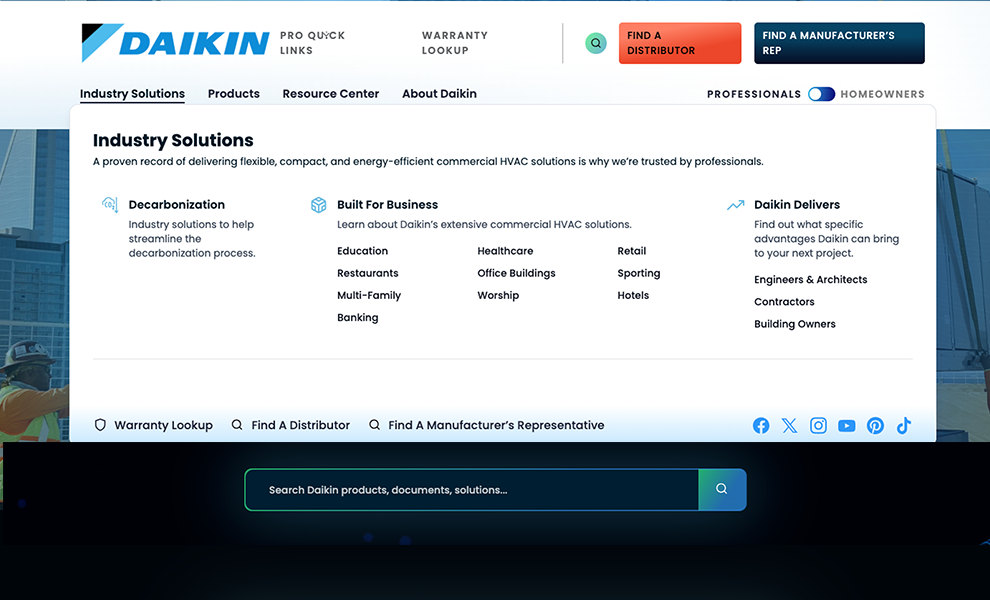Open Daikin's Facebook page icon

(761, 426)
